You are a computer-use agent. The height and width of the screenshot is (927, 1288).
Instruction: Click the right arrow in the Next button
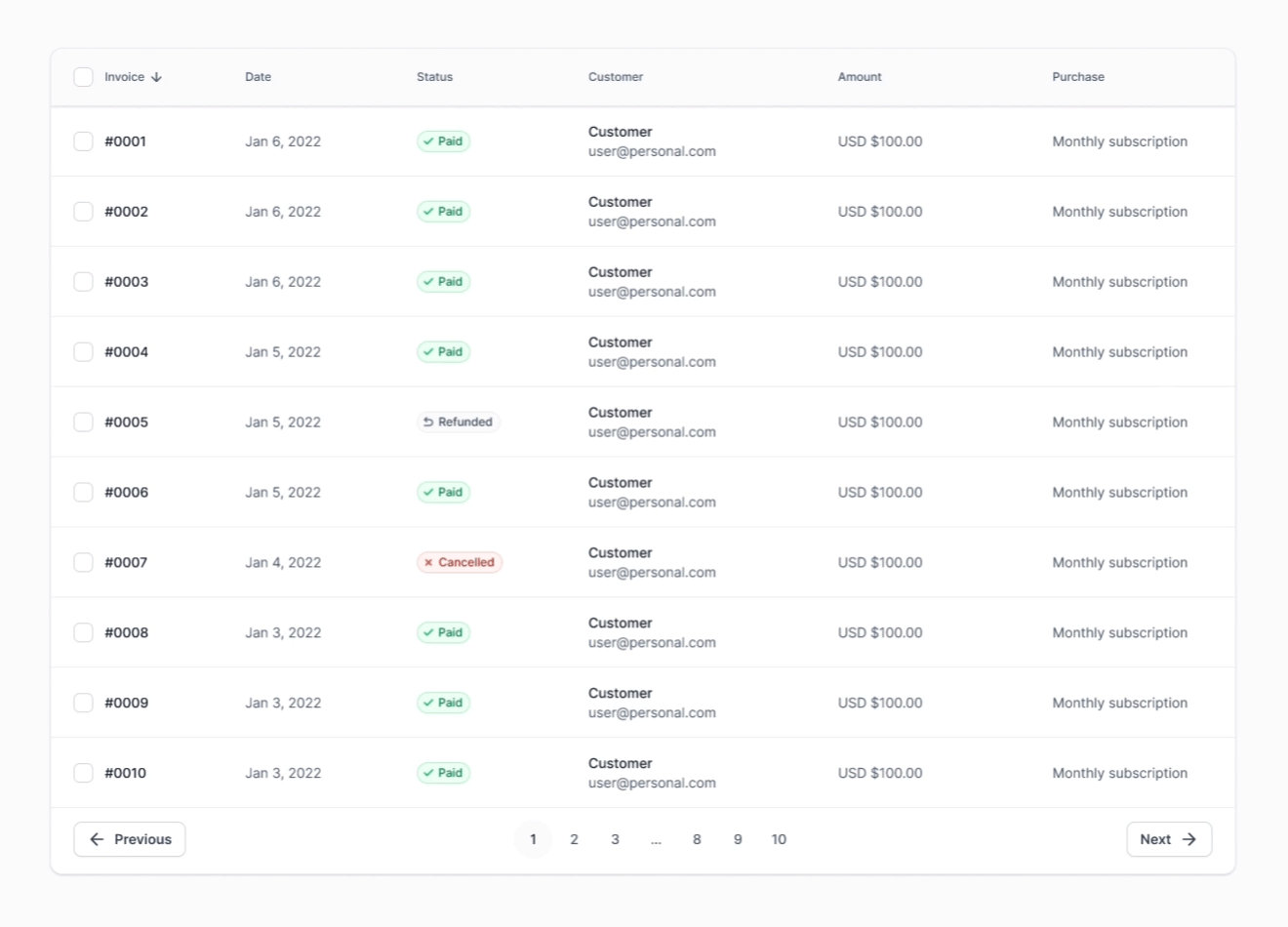click(1189, 839)
